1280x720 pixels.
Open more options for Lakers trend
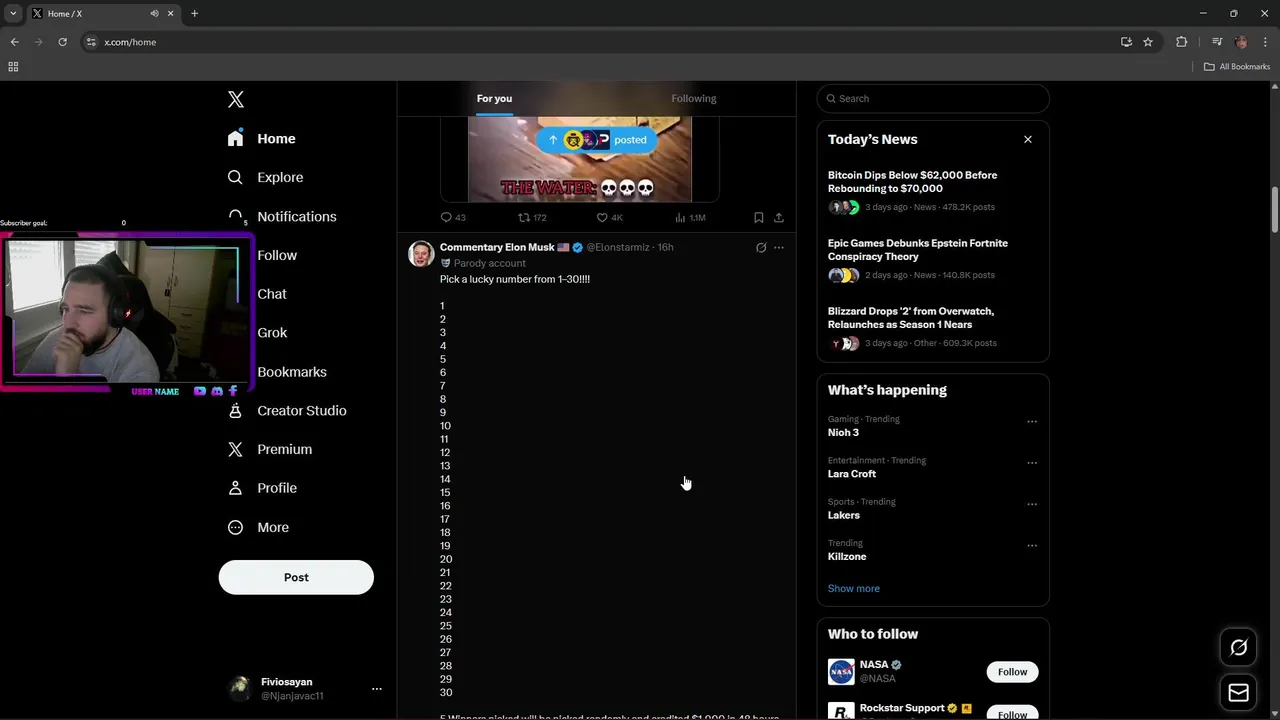(x=1032, y=504)
